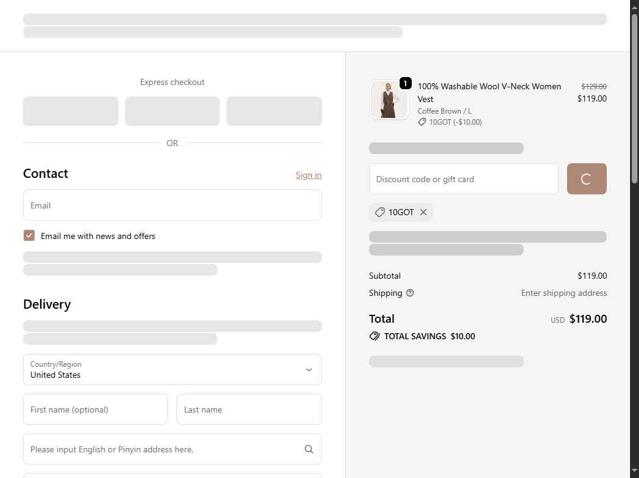639x478 pixels.
Task: Click the shipping help question mark icon
Action: (x=410, y=293)
